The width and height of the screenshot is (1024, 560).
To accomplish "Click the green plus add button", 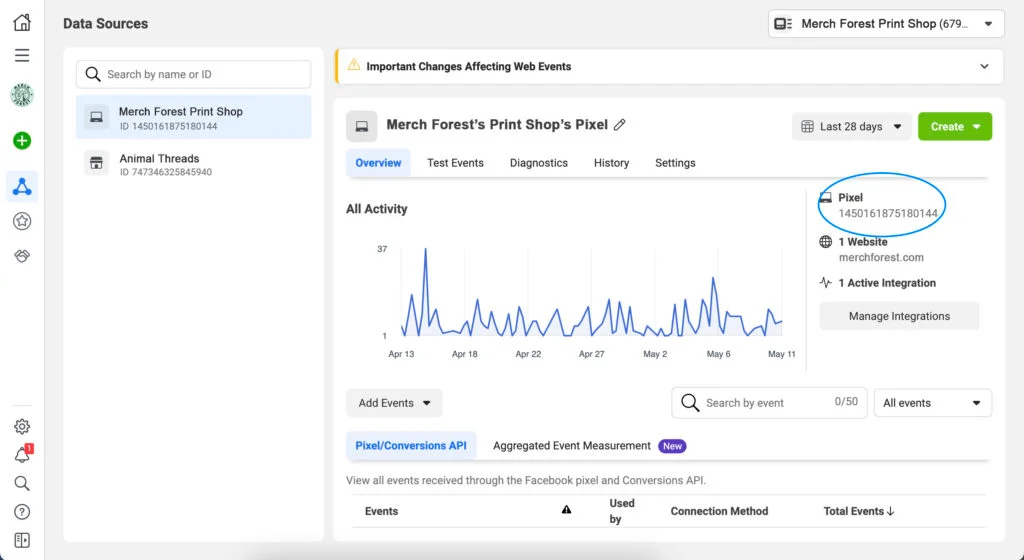I will [x=22, y=140].
